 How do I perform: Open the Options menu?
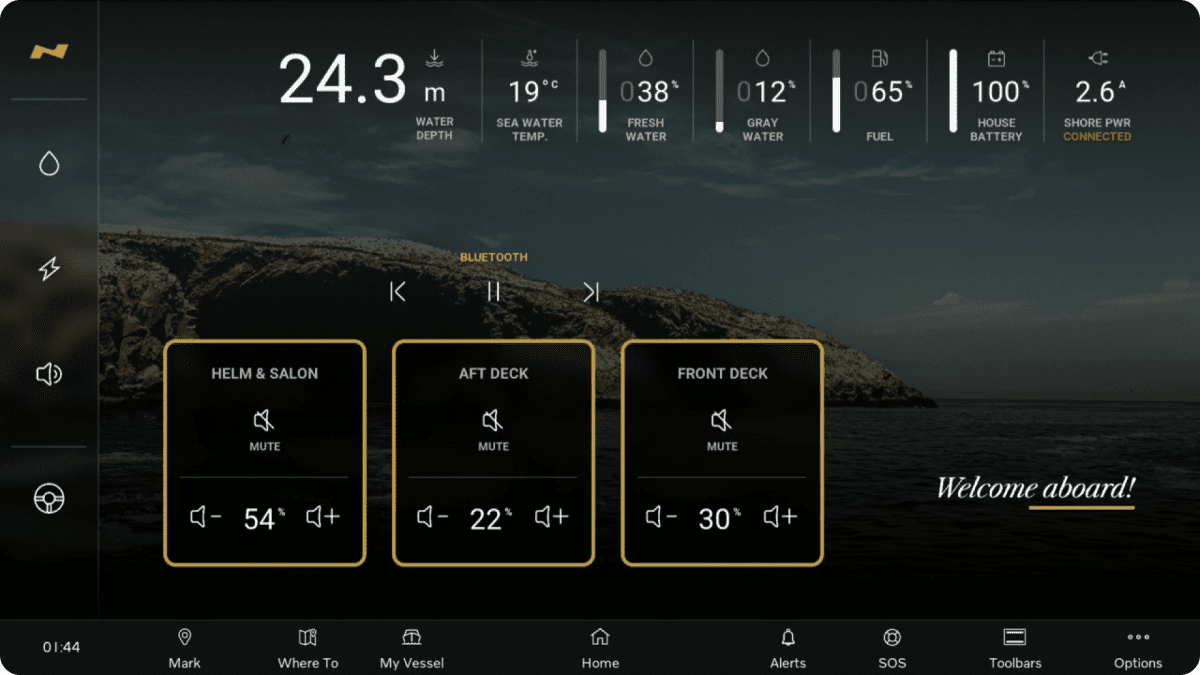coord(1138,647)
